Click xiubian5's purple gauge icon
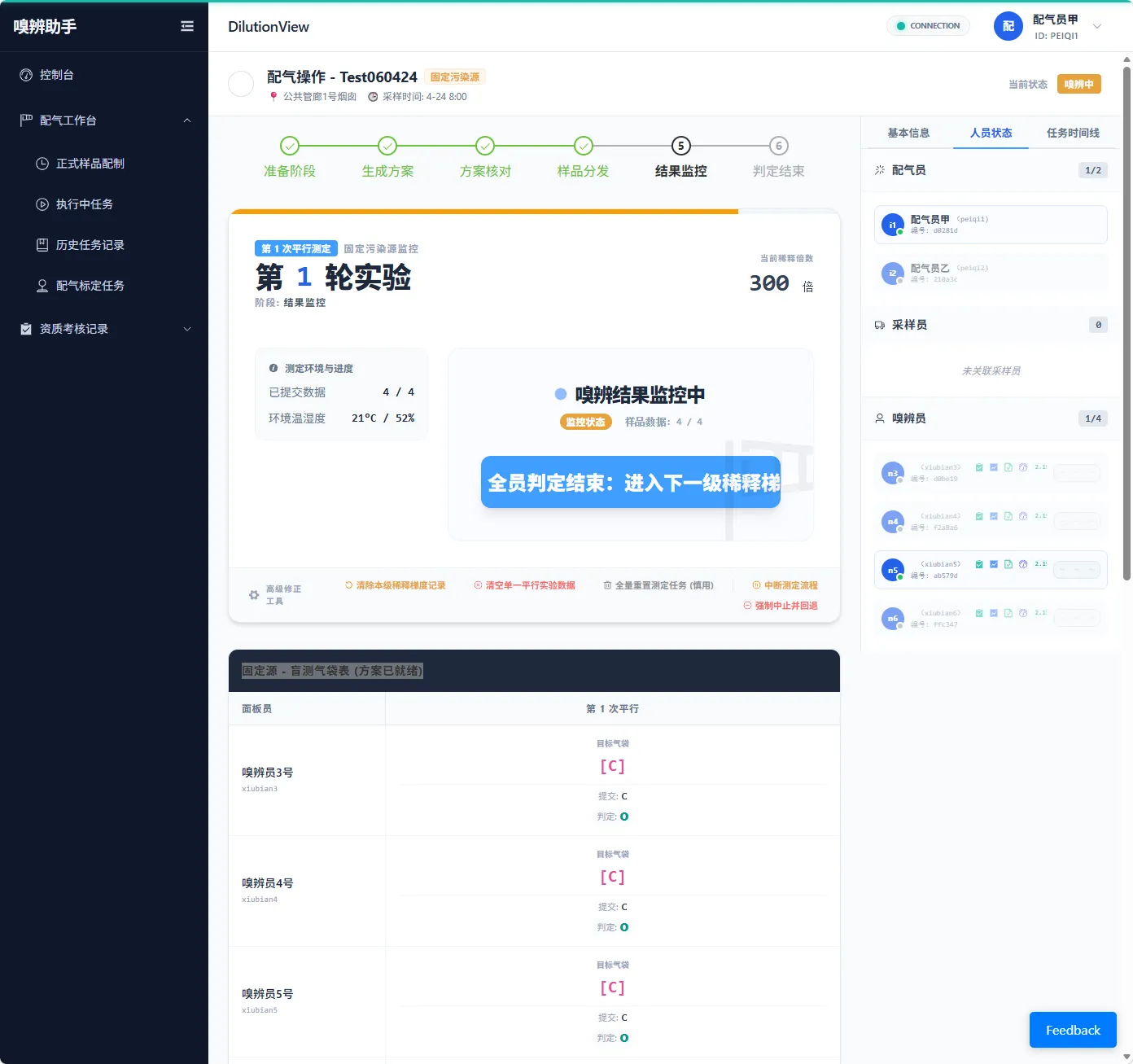This screenshot has height=1064, width=1133. (1023, 564)
